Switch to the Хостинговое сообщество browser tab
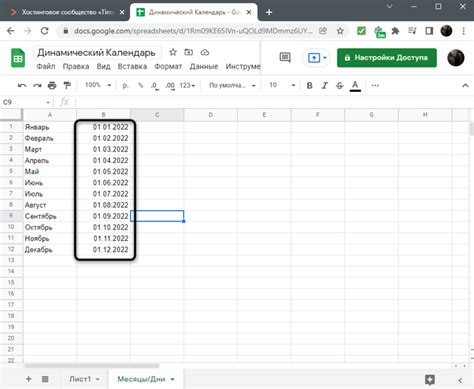The height and width of the screenshot is (389, 474). pyautogui.click(x=67, y=12)
